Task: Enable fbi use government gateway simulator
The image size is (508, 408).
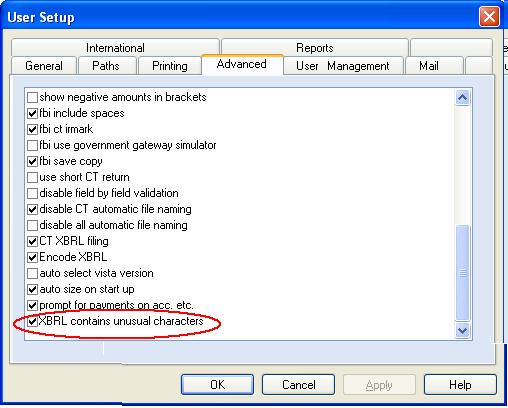Action: [x=32, y=145]
